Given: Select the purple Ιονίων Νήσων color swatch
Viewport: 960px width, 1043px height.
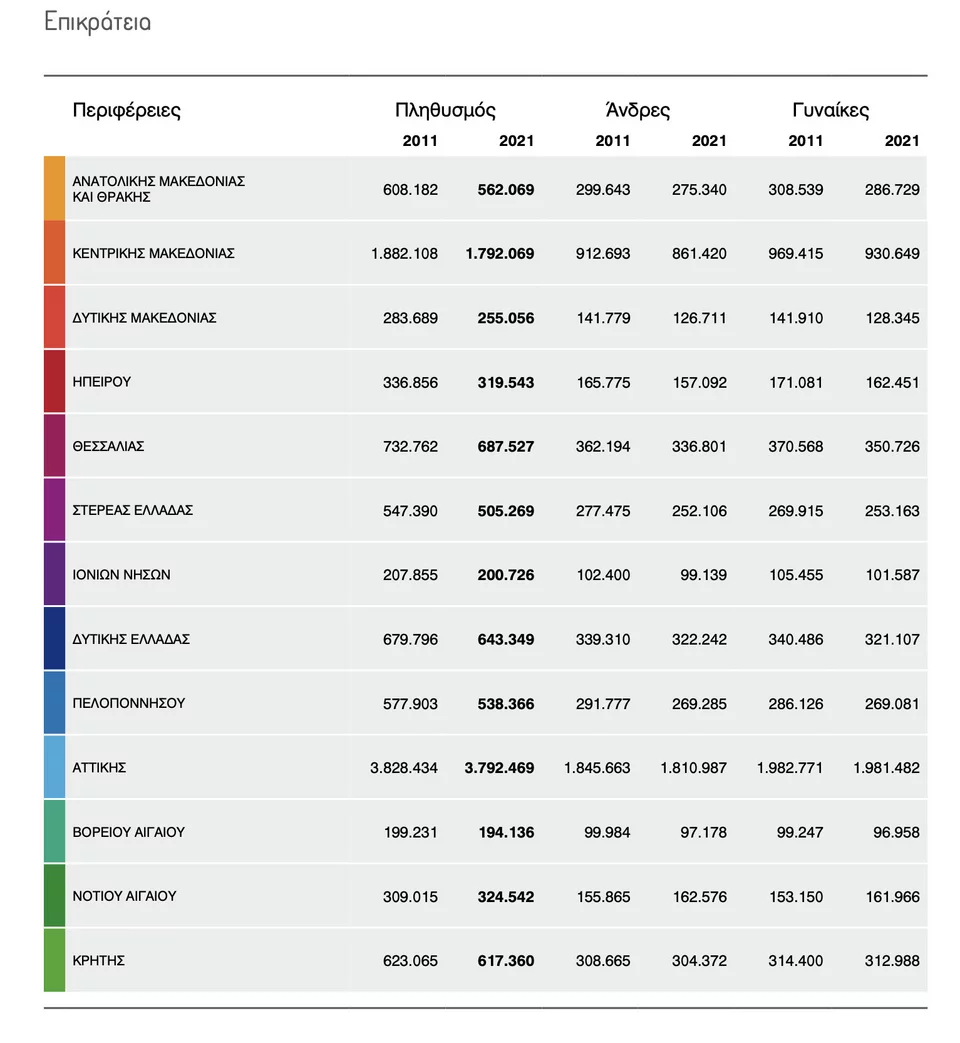Looking at the screenshot, I should (54, 574).
